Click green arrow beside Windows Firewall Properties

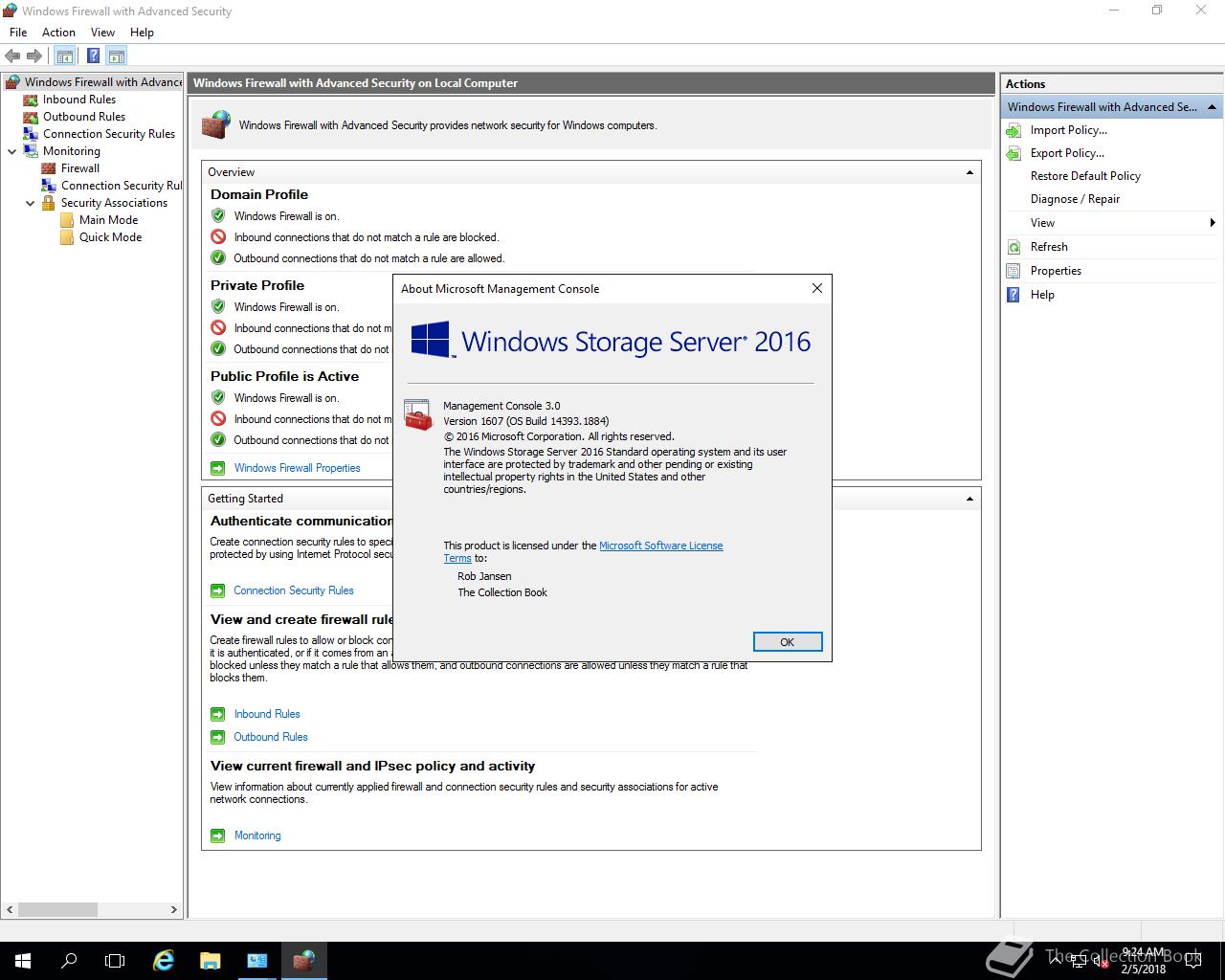[217, 468]
